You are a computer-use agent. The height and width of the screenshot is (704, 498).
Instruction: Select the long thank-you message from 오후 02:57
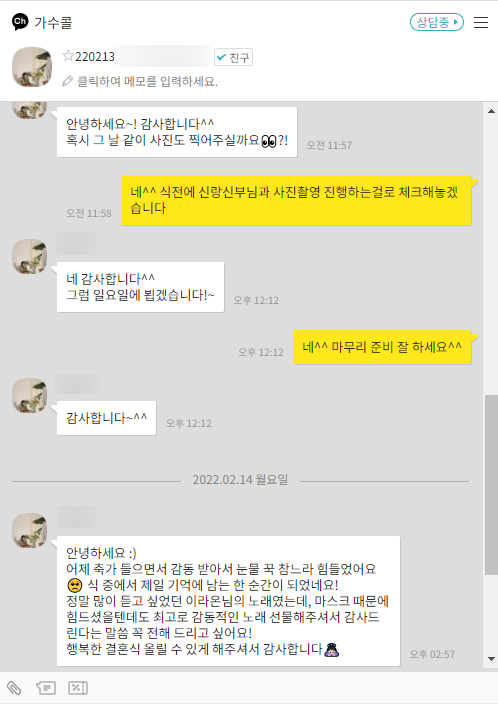point(229,601)
